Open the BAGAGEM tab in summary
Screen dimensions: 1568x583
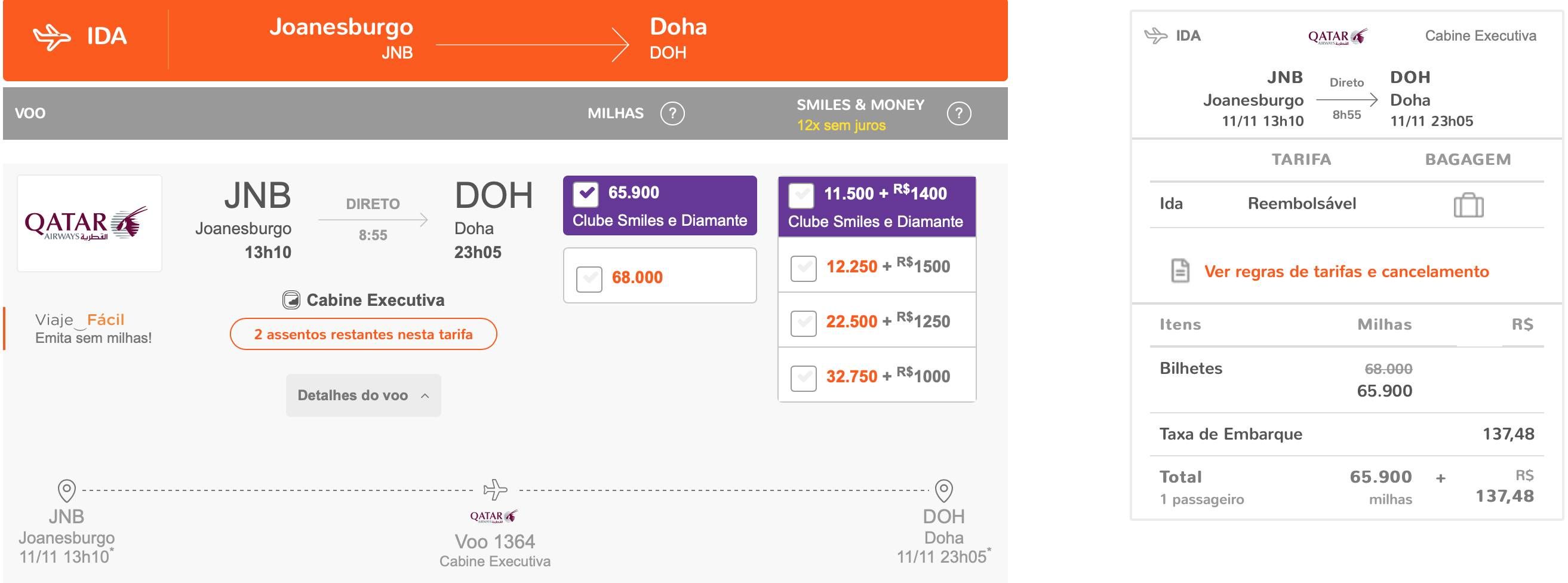(1468, 159)
